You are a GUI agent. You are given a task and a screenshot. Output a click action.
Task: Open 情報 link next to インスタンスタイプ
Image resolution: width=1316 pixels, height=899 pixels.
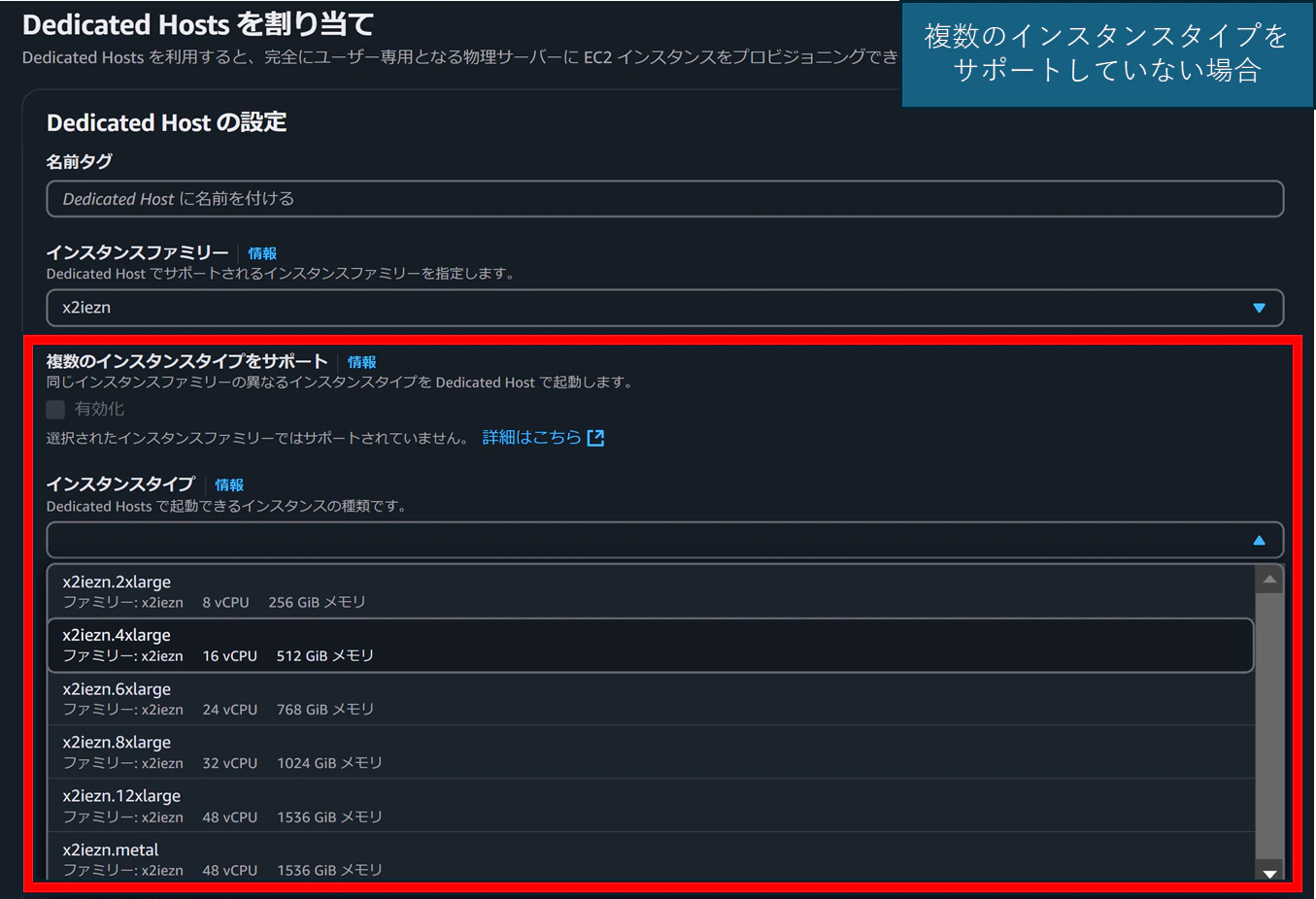229,484
